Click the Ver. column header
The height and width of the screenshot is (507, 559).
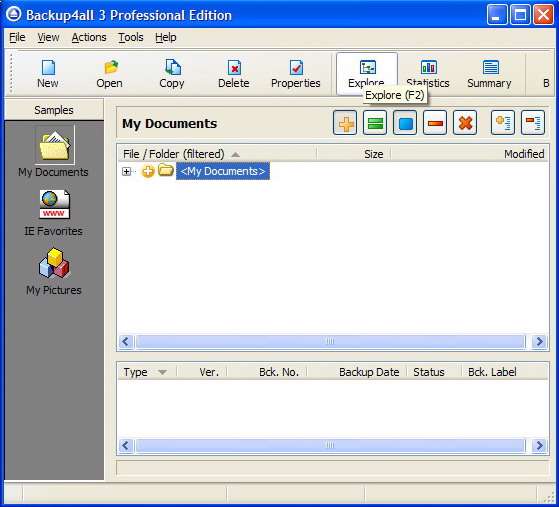pyautogui.click(x=202, y=372)
